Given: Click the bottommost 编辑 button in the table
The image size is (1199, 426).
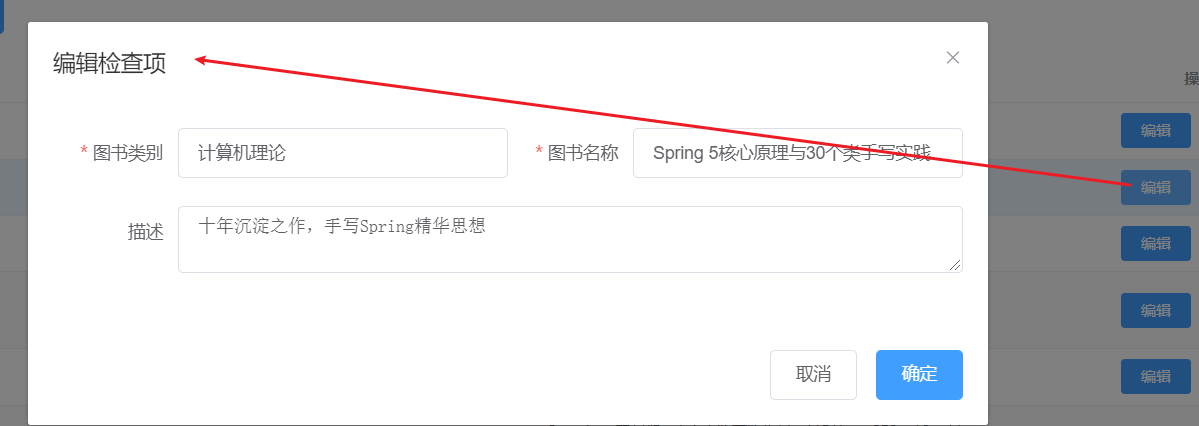Looking at the screenshot, I should coord(1155,376).
